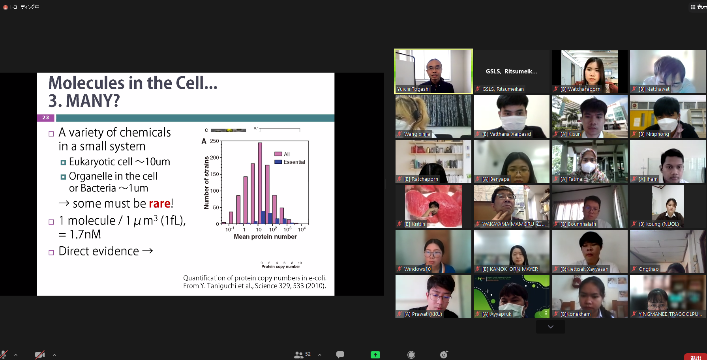Viewport: 707px width, 360px height.
Task: Click the shared slide titled Molecules in the Cell
Action: pyautogui.click(x=185, y=184)
